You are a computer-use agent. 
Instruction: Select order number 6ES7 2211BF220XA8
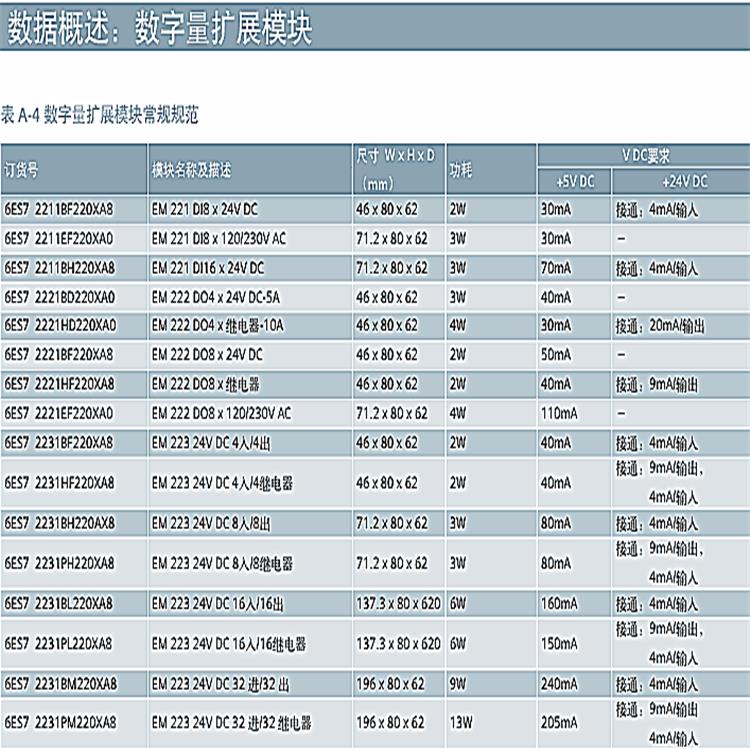coord(59,210)
